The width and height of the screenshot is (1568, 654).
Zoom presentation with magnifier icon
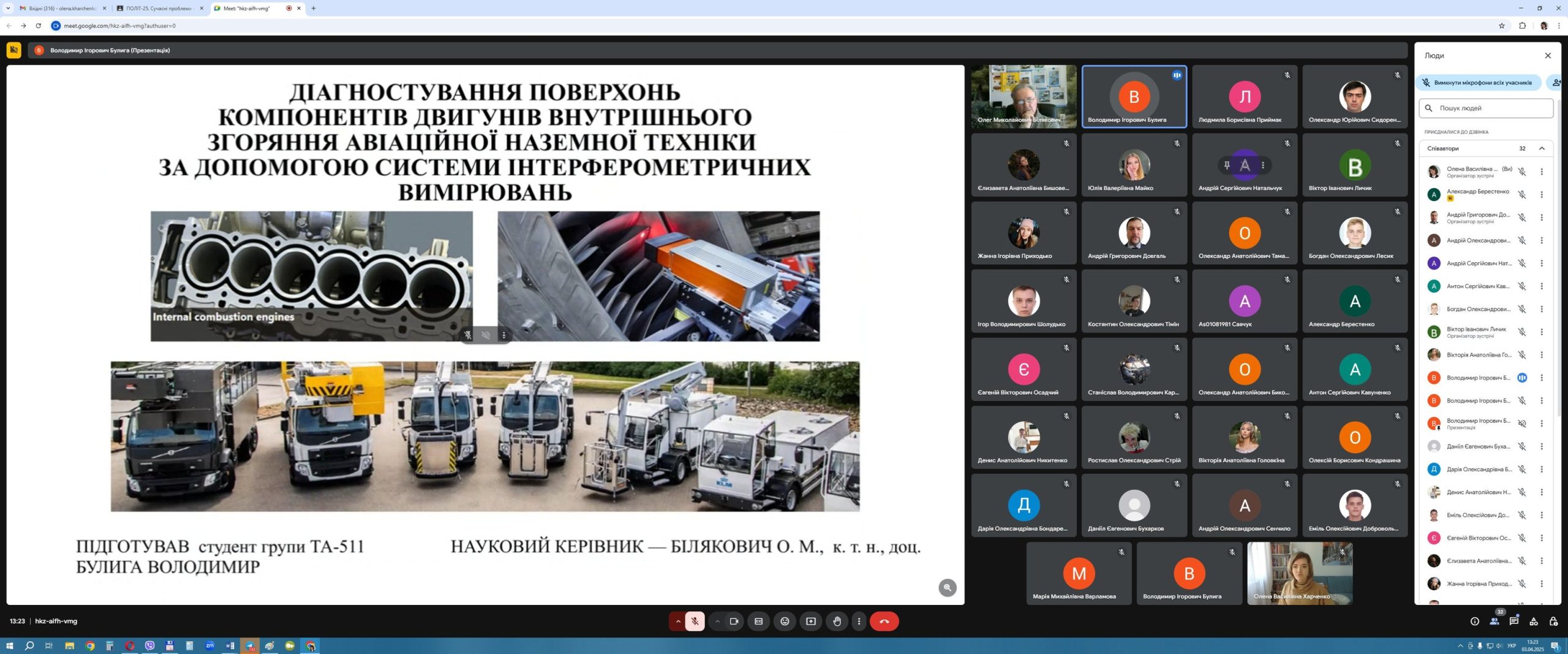point(947,587)
